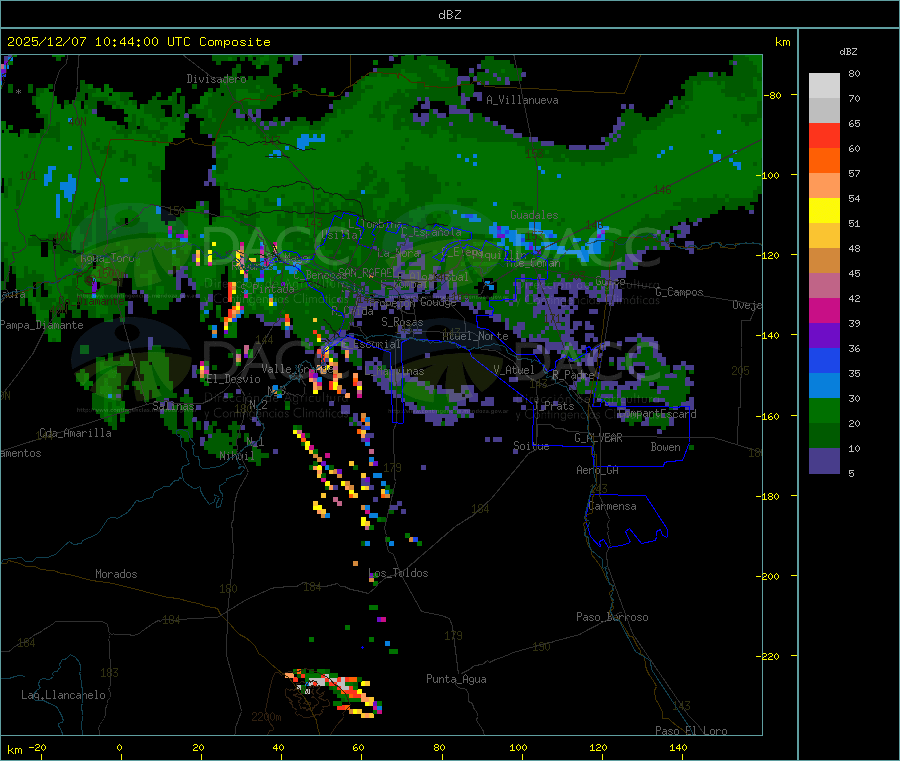Select the 'Atuel_Norte' map label
Image resolution: width=900 pixels, height=761 pixels.
tap(475, 336)
